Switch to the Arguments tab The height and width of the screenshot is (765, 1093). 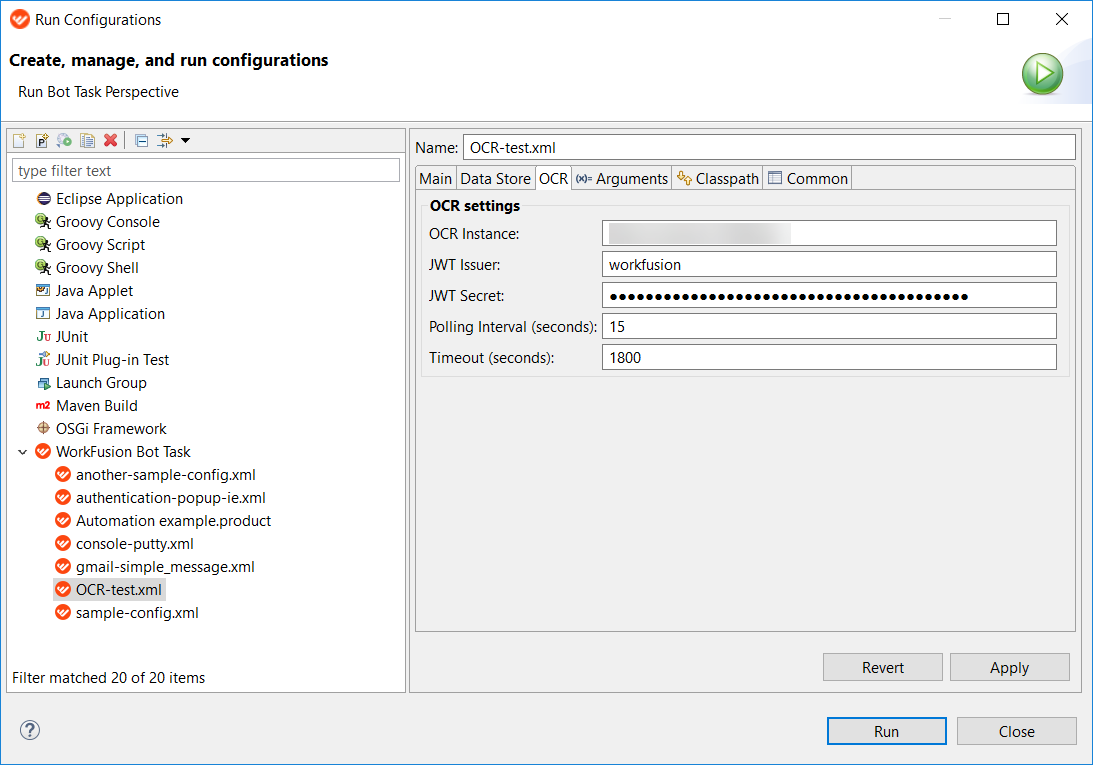[622, 179]
